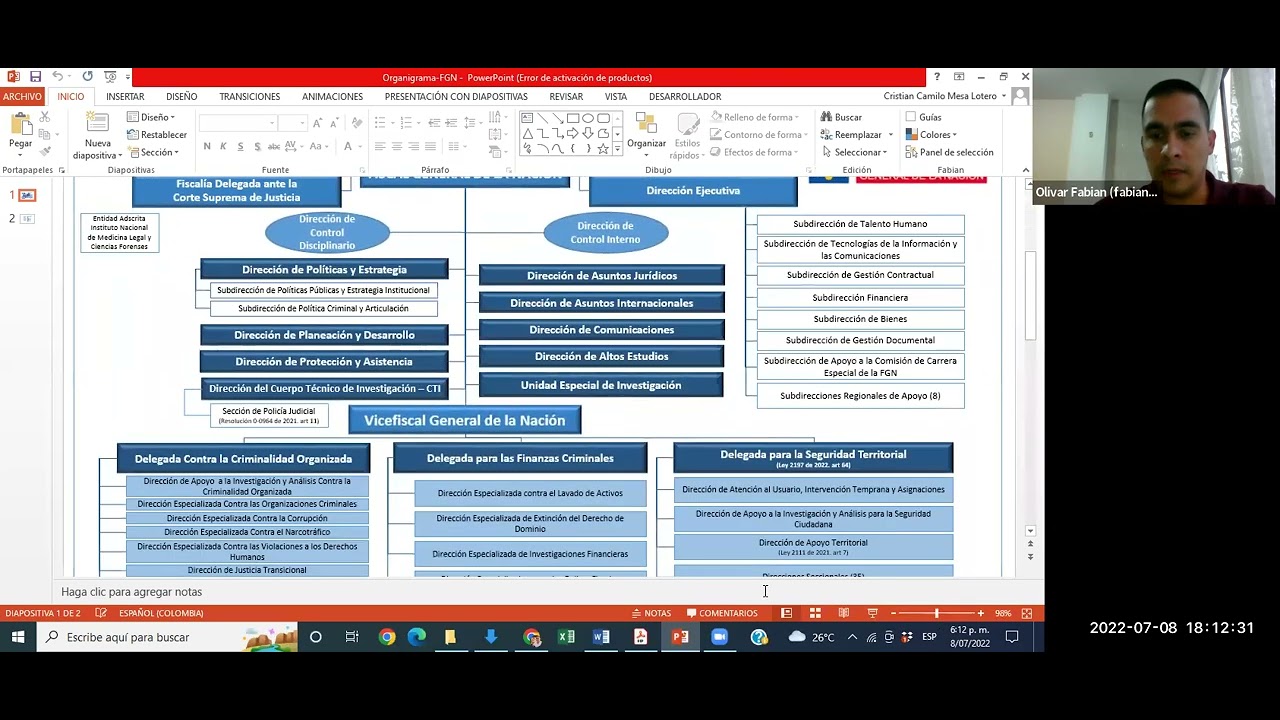Open spell check icon in status bar
Viewport: 1280px width, 720px height.
101,613
